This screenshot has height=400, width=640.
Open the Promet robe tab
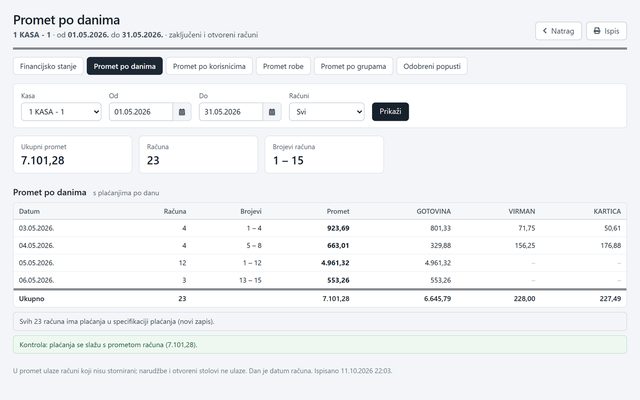click(x=283, y=66)
